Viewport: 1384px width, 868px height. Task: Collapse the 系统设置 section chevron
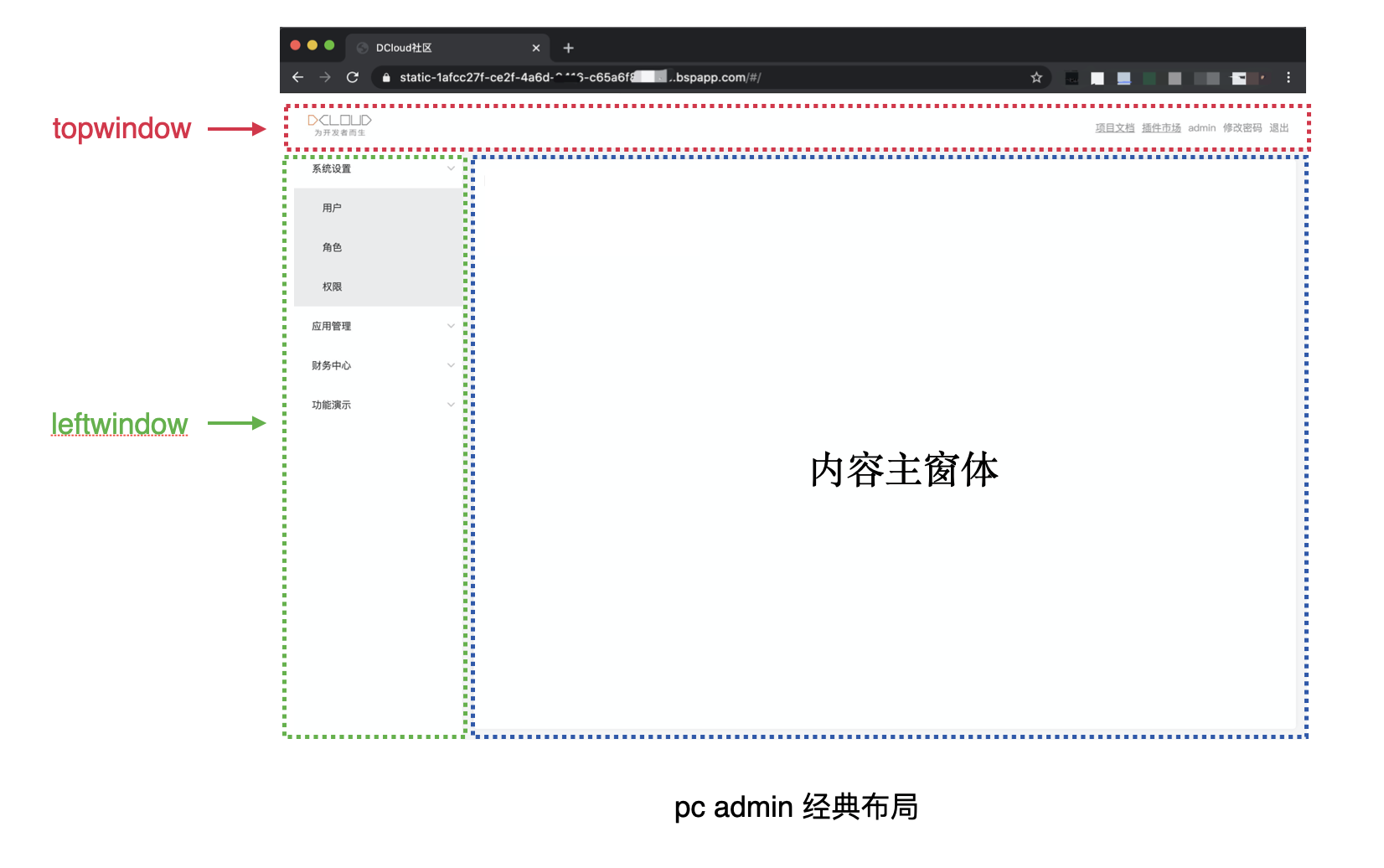coord(452,168)
